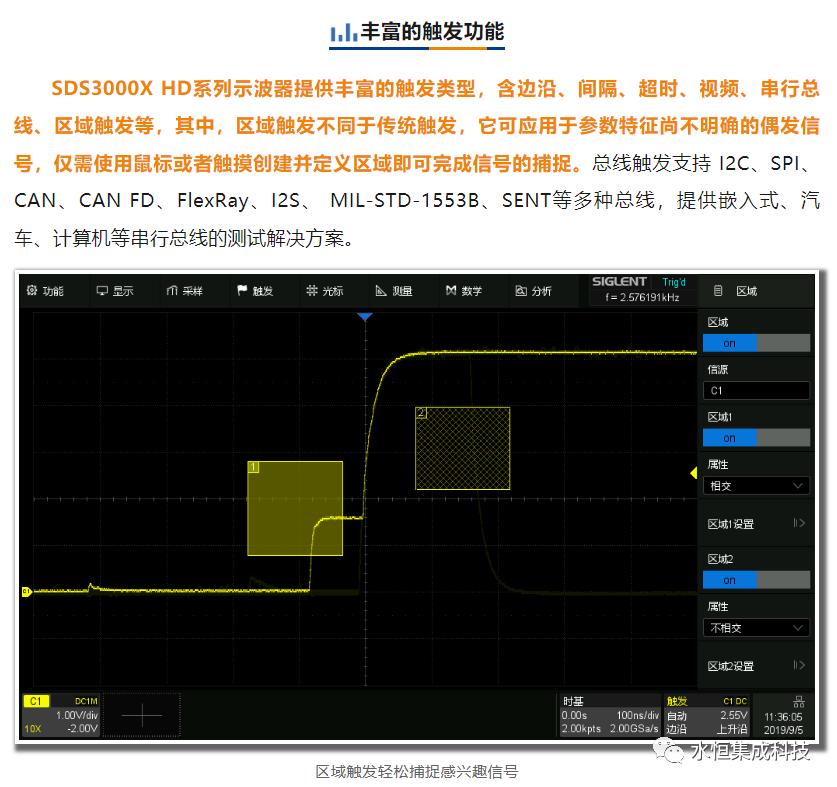Select the yellow trigger level arrow
This screenshot has width=837, height=787.
coord(693,473)
